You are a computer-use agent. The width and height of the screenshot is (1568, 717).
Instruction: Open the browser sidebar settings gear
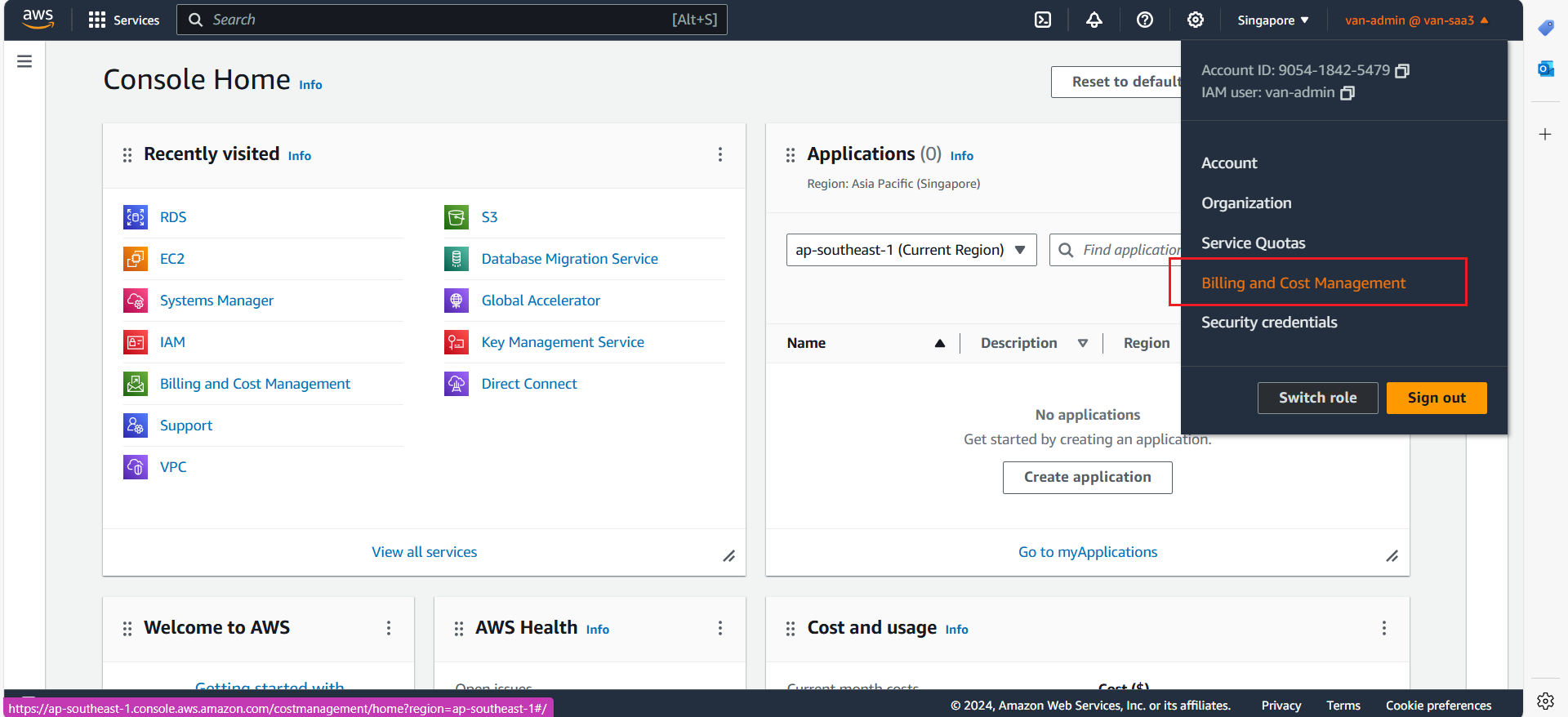(x=1545, y=701)
